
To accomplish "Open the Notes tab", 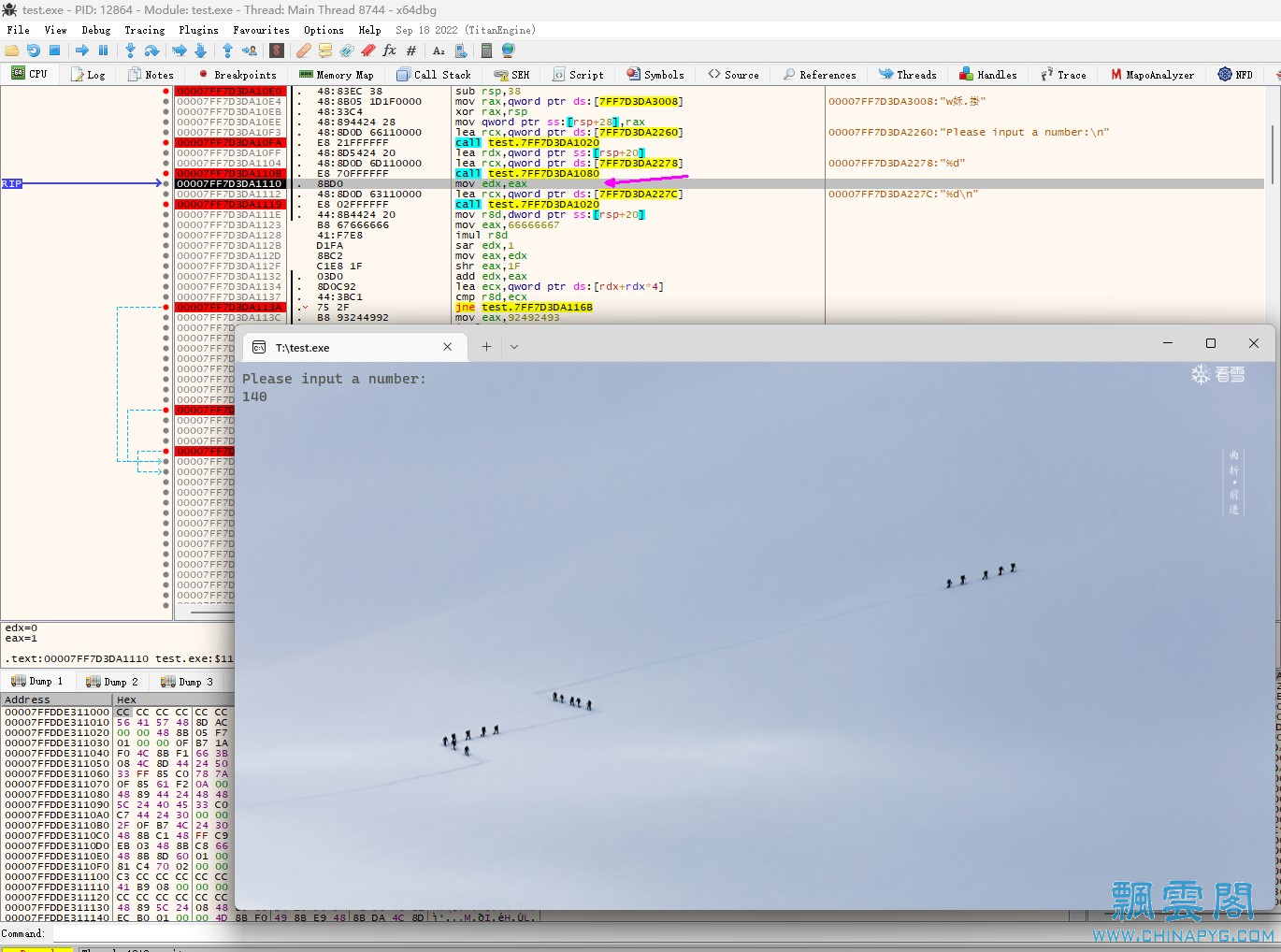I will pyautogui.click(x=151, y=75).
